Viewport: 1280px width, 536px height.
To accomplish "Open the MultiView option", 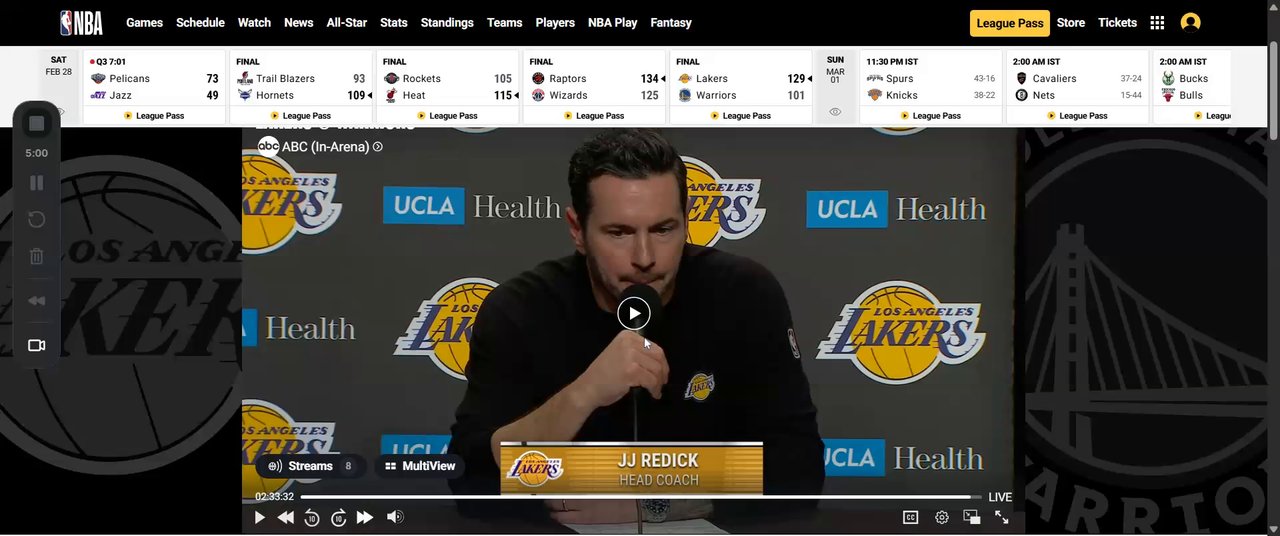I will [420, 466].
